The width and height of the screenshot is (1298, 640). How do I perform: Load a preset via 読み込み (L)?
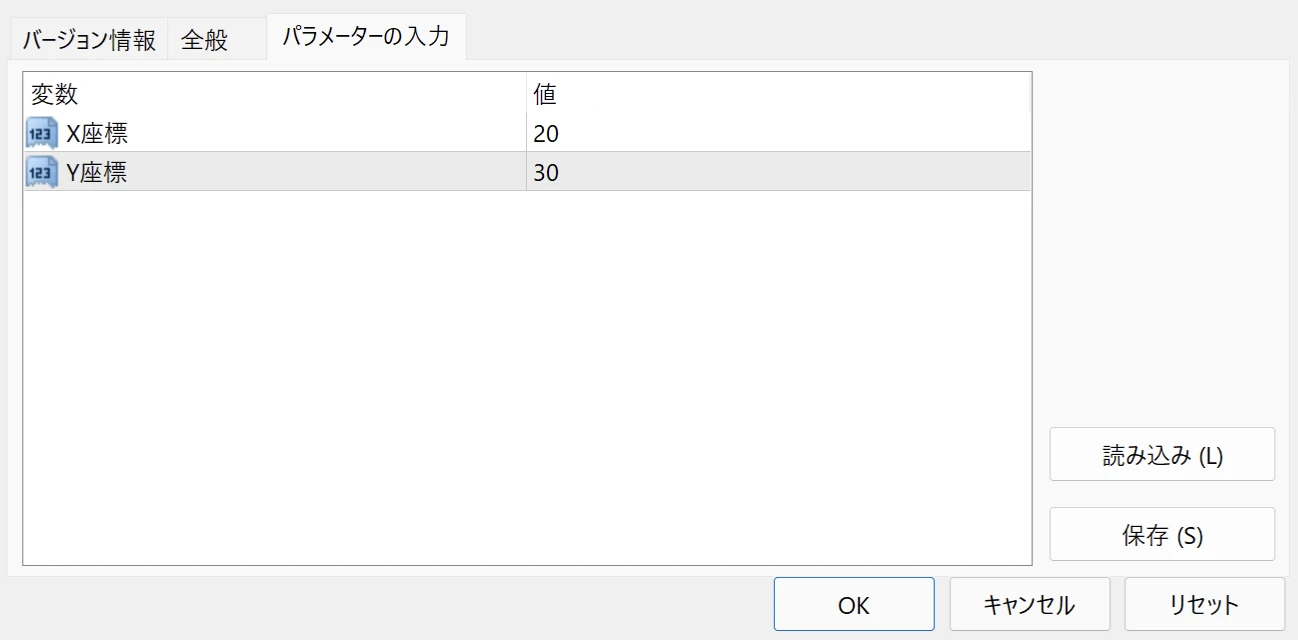point(1162,455)
